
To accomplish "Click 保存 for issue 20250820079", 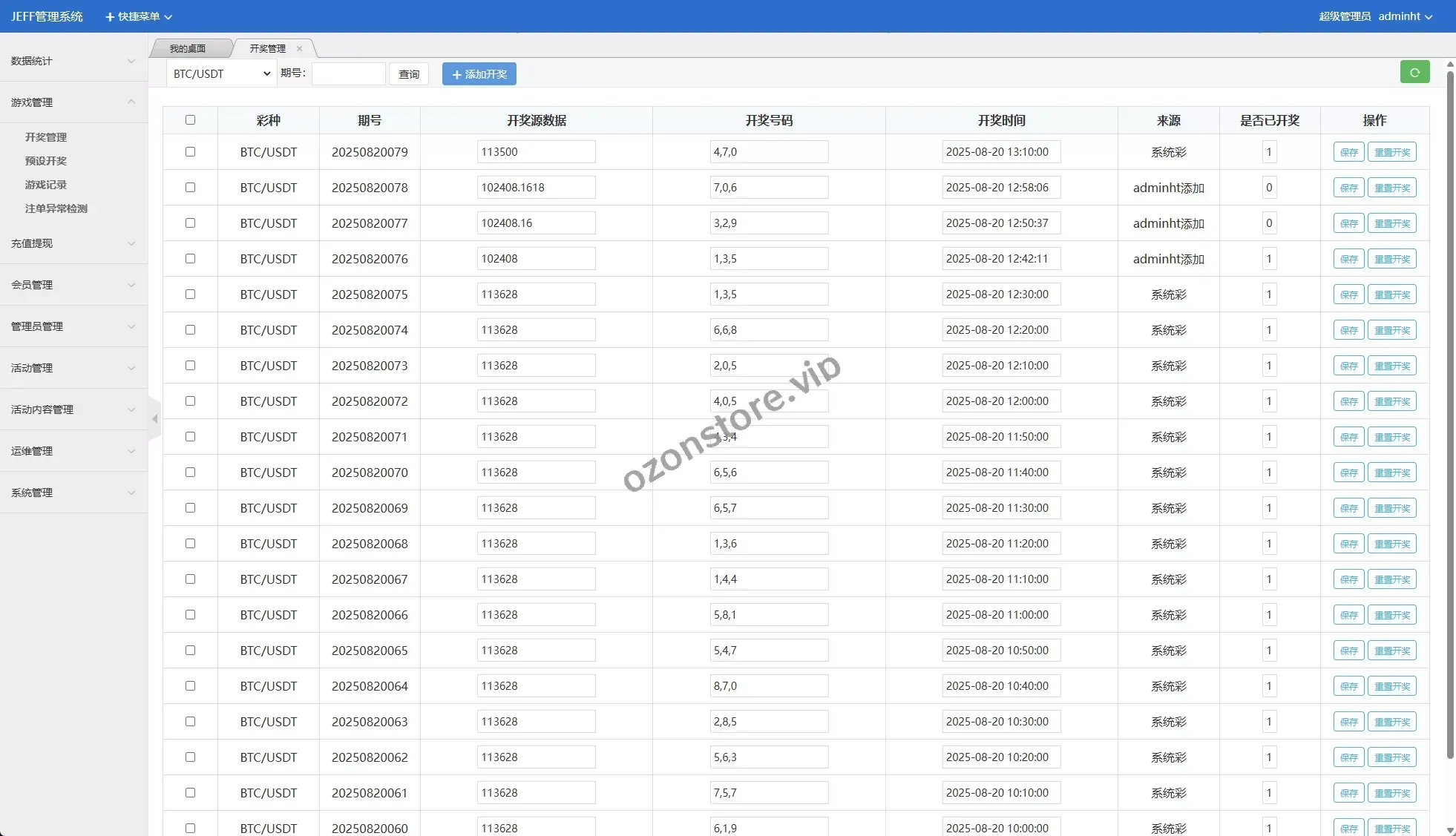I will coord(1348,152).
